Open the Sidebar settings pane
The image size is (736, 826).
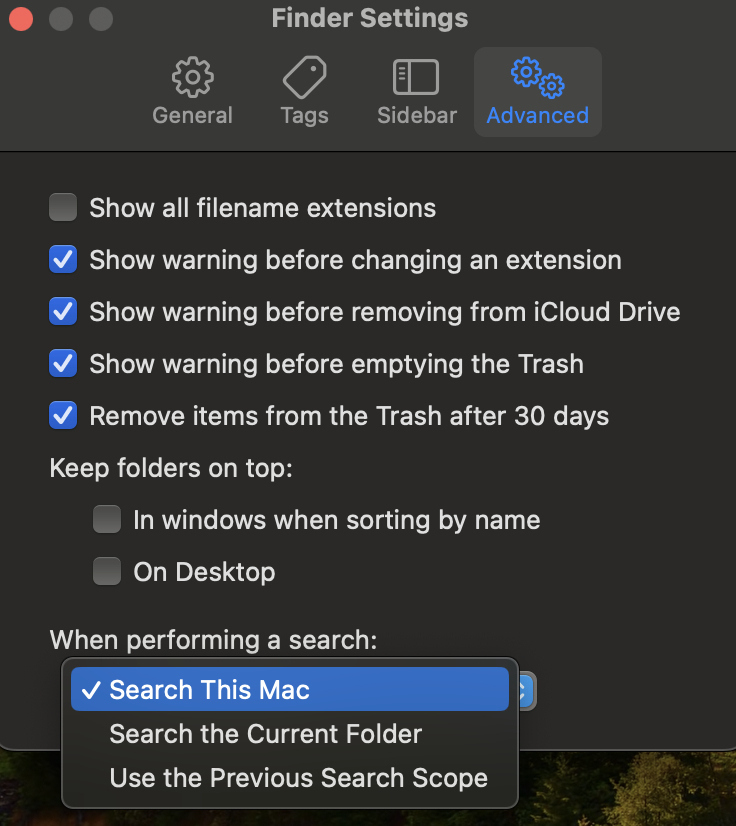click(x=416, y=90)
